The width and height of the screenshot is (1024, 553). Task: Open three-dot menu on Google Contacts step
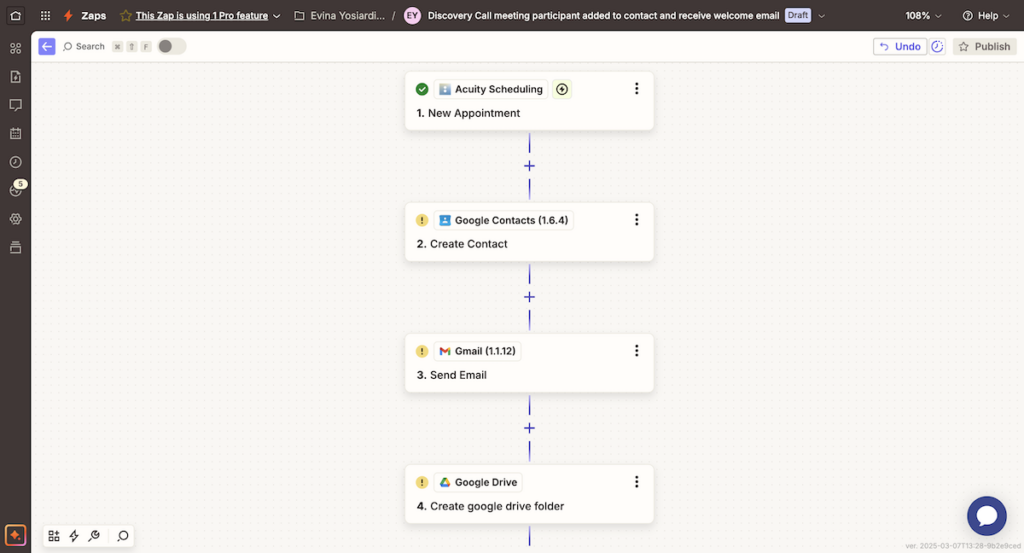pos(637,220)
